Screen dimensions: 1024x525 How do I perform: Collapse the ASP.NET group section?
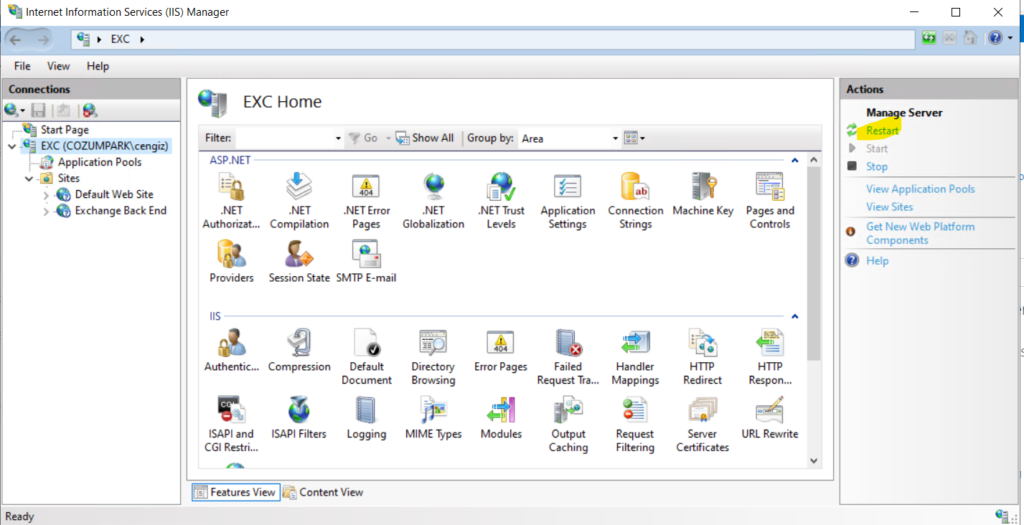click(795, 160)
